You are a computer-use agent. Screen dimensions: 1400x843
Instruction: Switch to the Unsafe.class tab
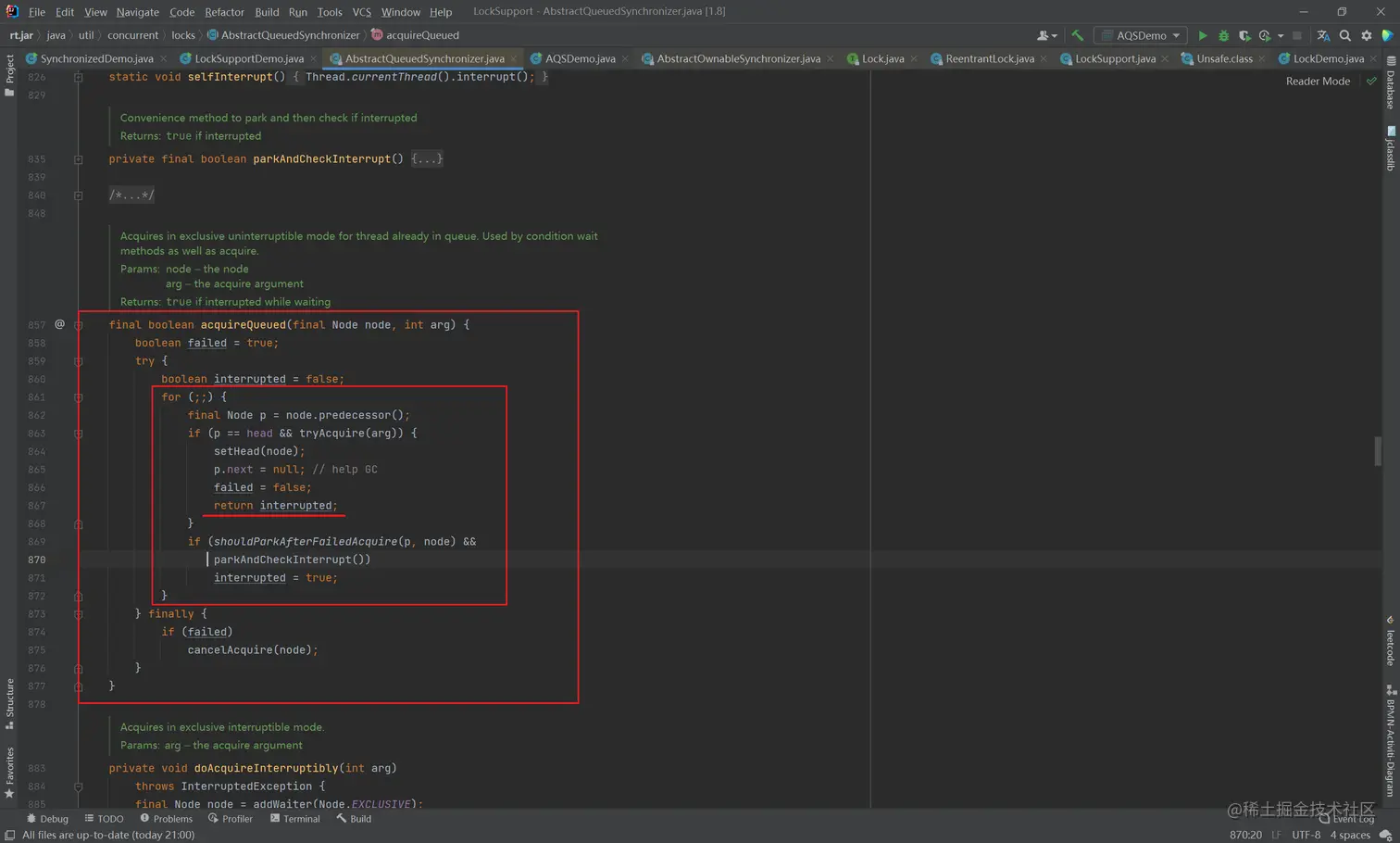pos(1224,58)
